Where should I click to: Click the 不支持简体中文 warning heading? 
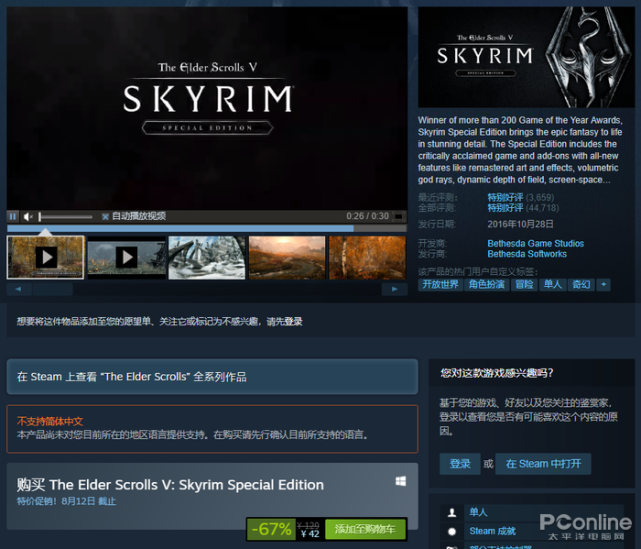(x=50, y=421)
